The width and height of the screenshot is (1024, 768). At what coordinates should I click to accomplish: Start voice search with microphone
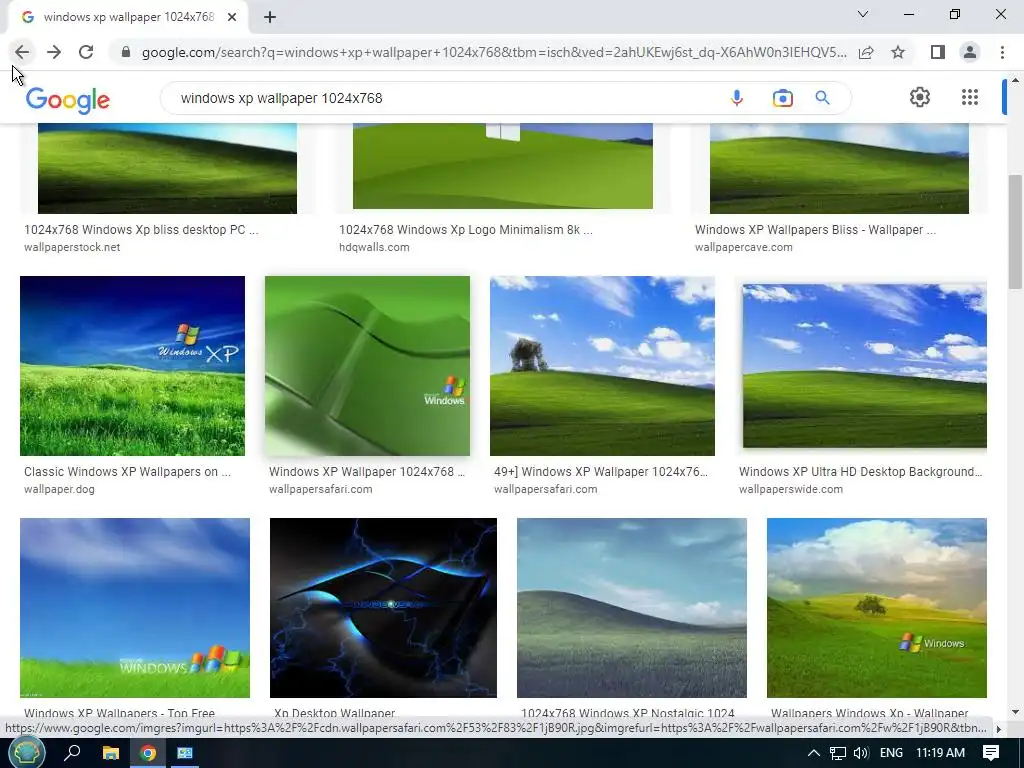coord(737,98)
